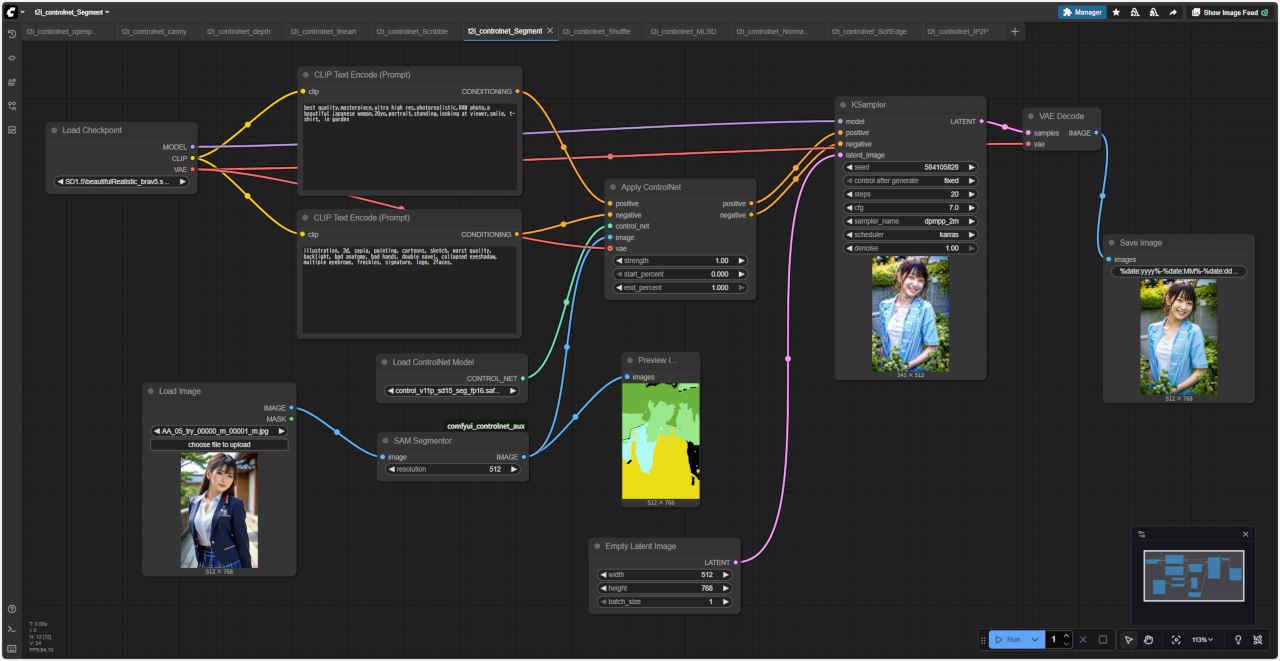Expand the zoom percentage dropdown

point(1203,640)
